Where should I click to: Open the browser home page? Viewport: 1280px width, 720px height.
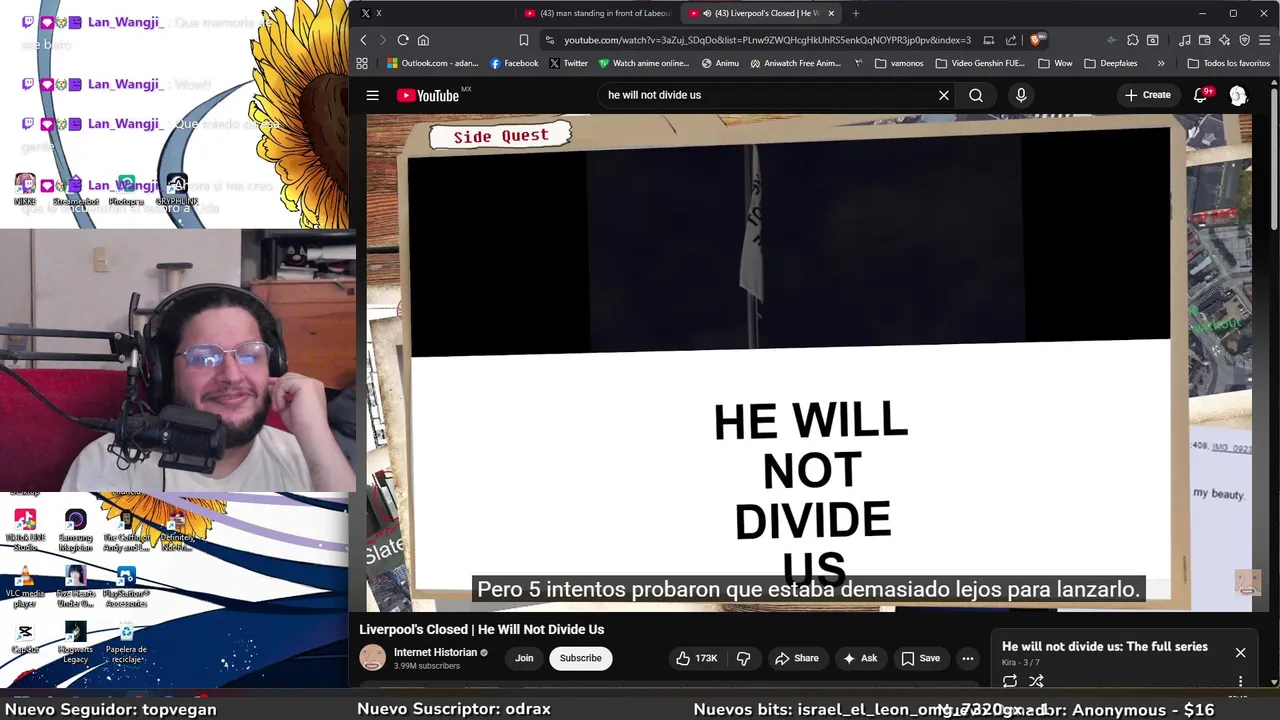[423, 40]
